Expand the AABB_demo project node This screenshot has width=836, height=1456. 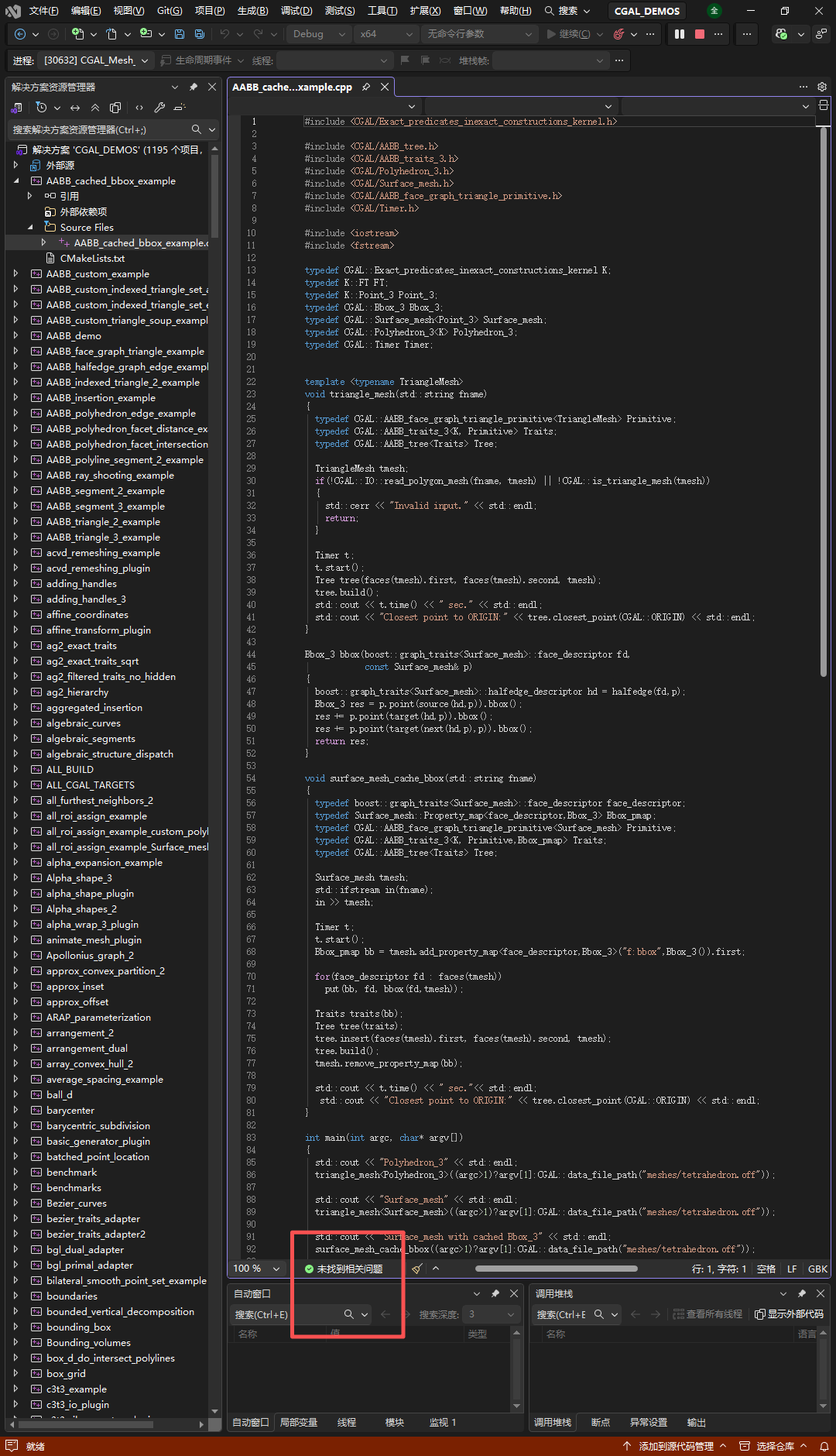(16, 335)
